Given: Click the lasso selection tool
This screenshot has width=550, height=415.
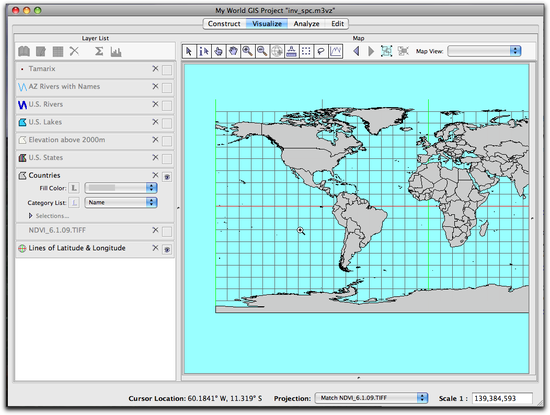Looking at the screenshot, I should click(321, 52).
